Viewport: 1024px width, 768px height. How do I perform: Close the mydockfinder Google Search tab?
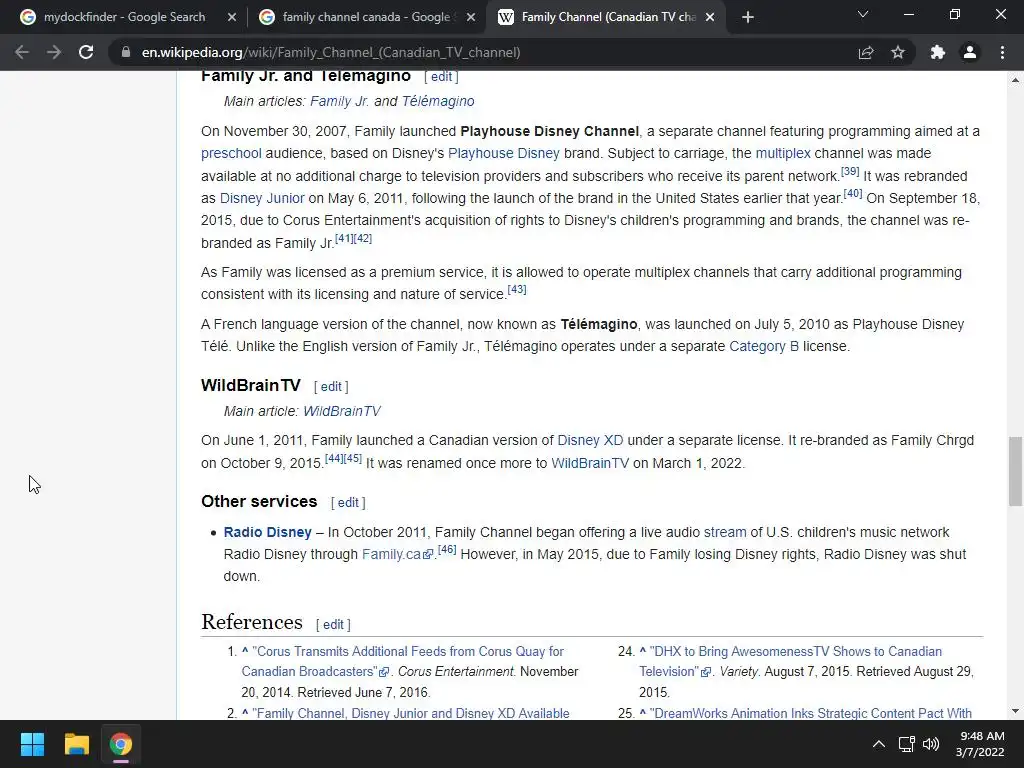(231, 17)
